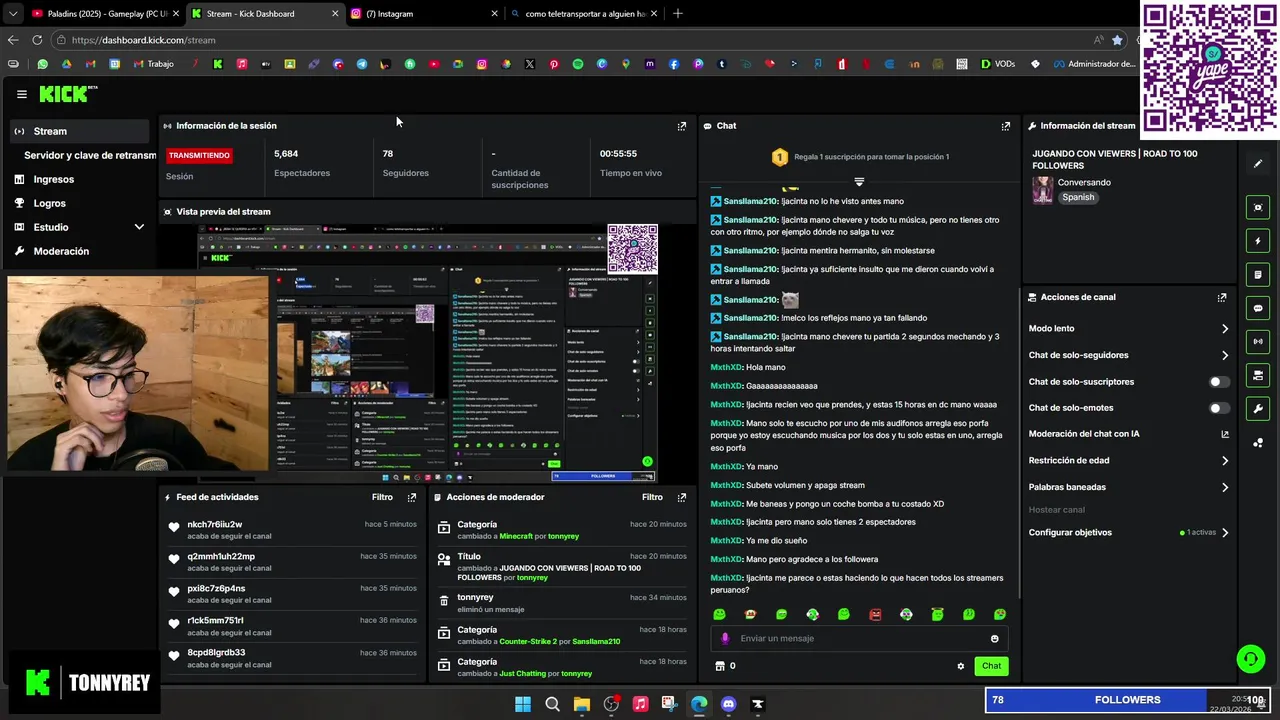The height and width of the screenshot is (720, 1280).
Task: Click the capture frame icon in the right sidebar
Action: pyautogui.click(x=1258, y=207)
